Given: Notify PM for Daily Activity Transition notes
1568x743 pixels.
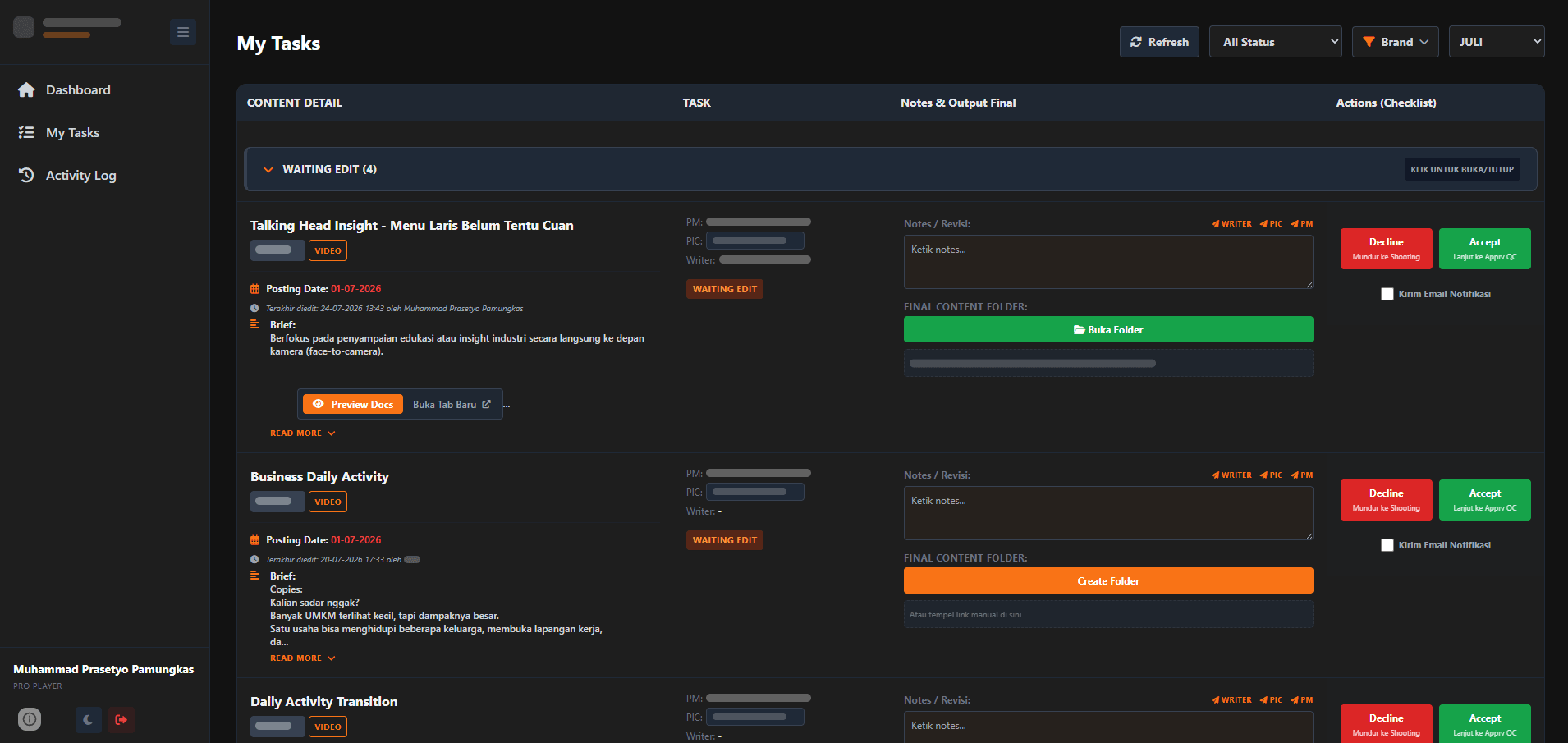Looking at the screenshot, I should tap(1301, 700).
